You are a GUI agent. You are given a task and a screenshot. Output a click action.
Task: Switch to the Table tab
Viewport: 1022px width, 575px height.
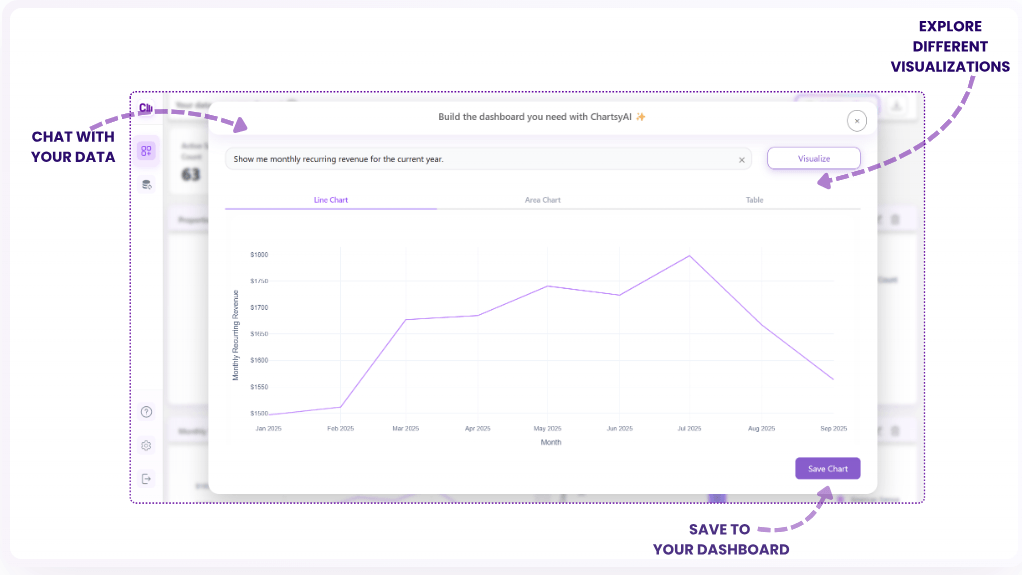click(x=755, y=200)
